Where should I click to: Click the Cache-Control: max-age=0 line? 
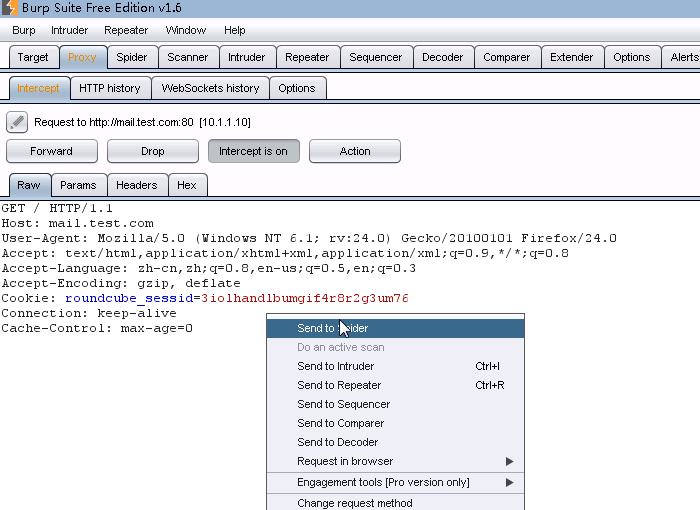coord(97,328)
